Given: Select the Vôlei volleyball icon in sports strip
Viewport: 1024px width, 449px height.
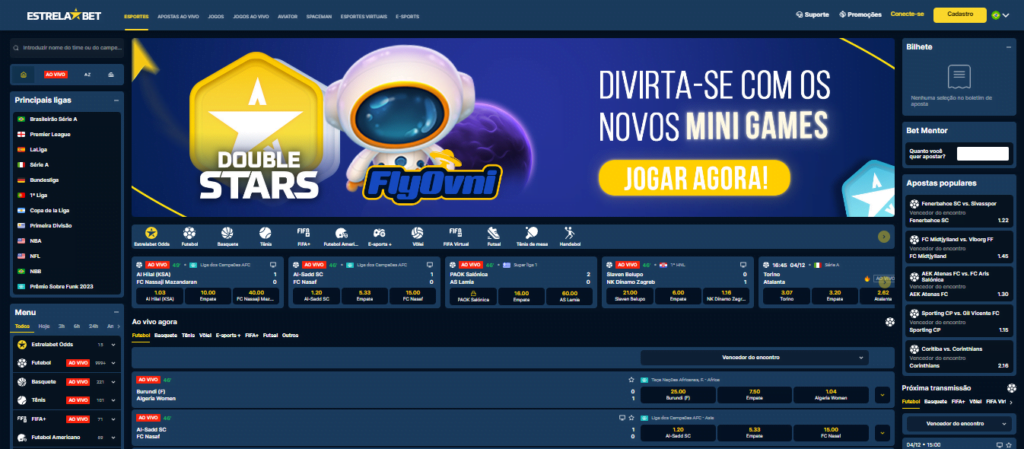Looking at the screenshot, I should (x=417, y=233).
